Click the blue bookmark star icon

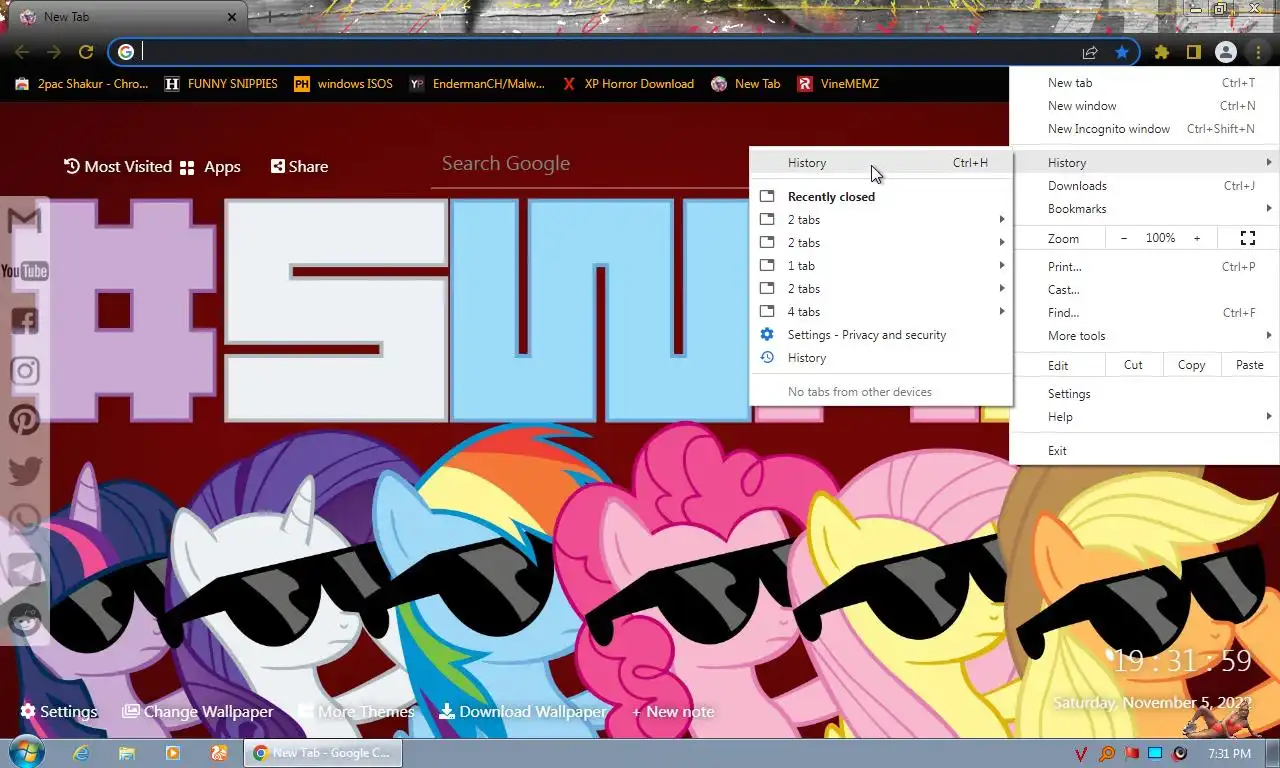1122,52
